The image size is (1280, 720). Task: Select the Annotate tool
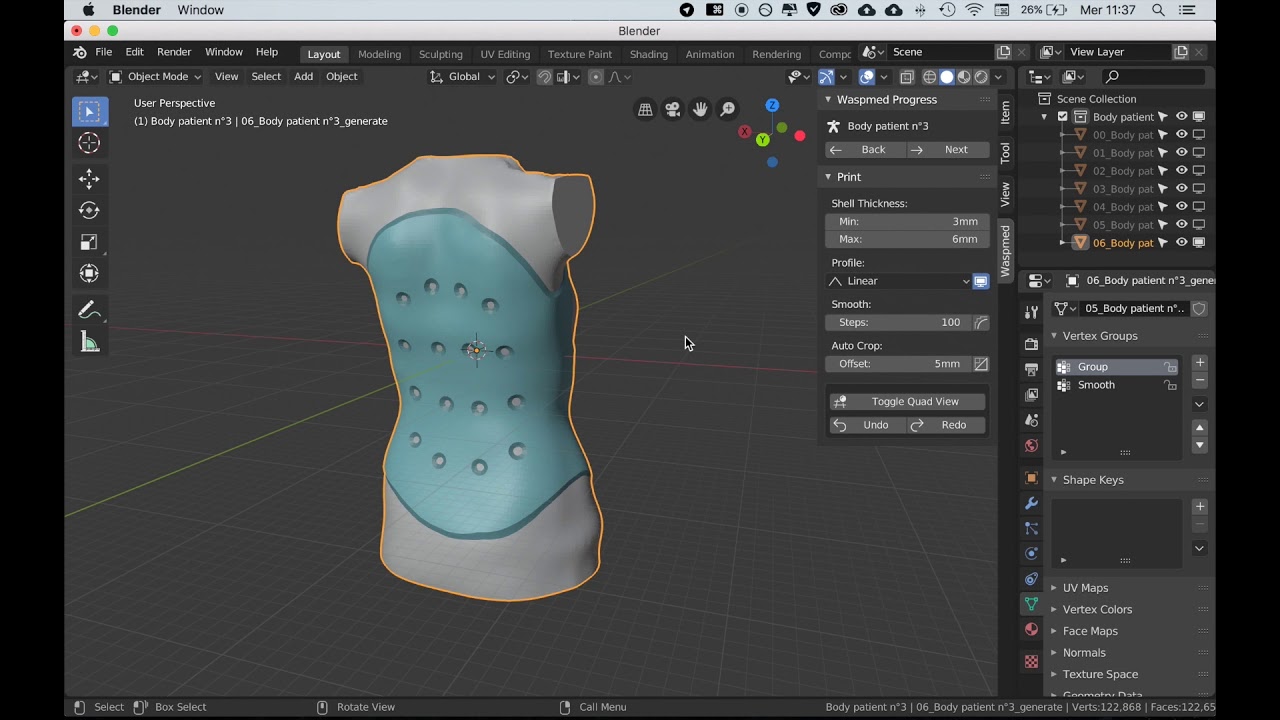pyautogui.click(x=89, y=311)
